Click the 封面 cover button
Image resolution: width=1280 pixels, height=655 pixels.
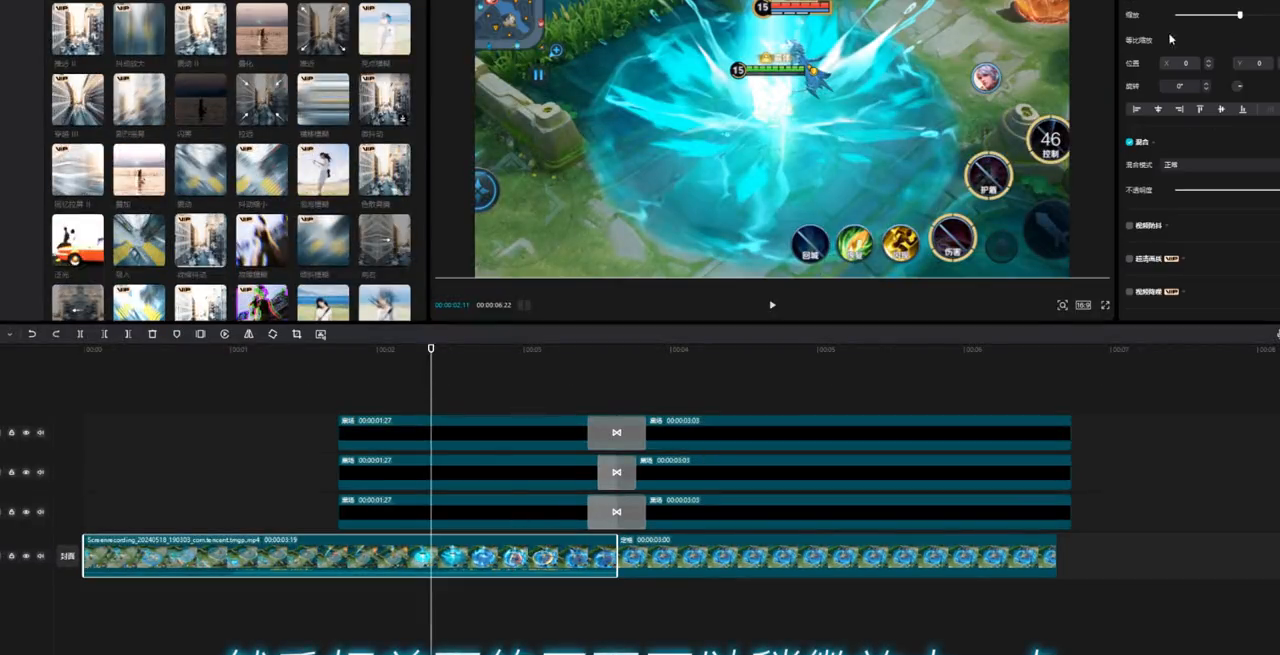68,556
